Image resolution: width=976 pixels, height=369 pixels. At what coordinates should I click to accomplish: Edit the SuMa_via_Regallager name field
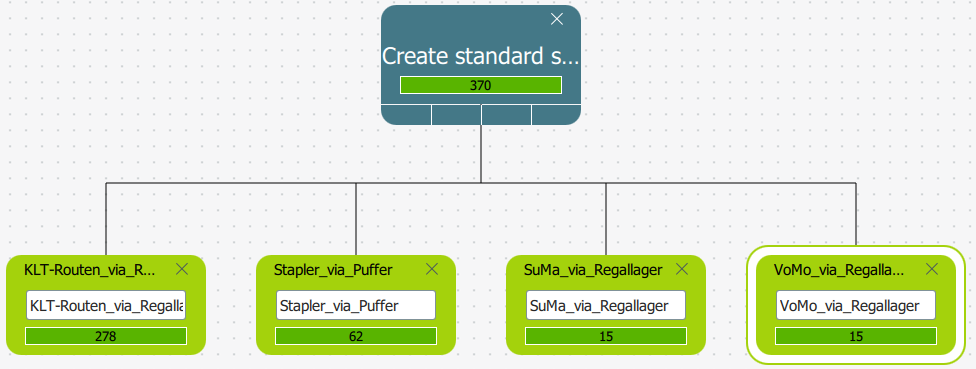click(606, 305)
